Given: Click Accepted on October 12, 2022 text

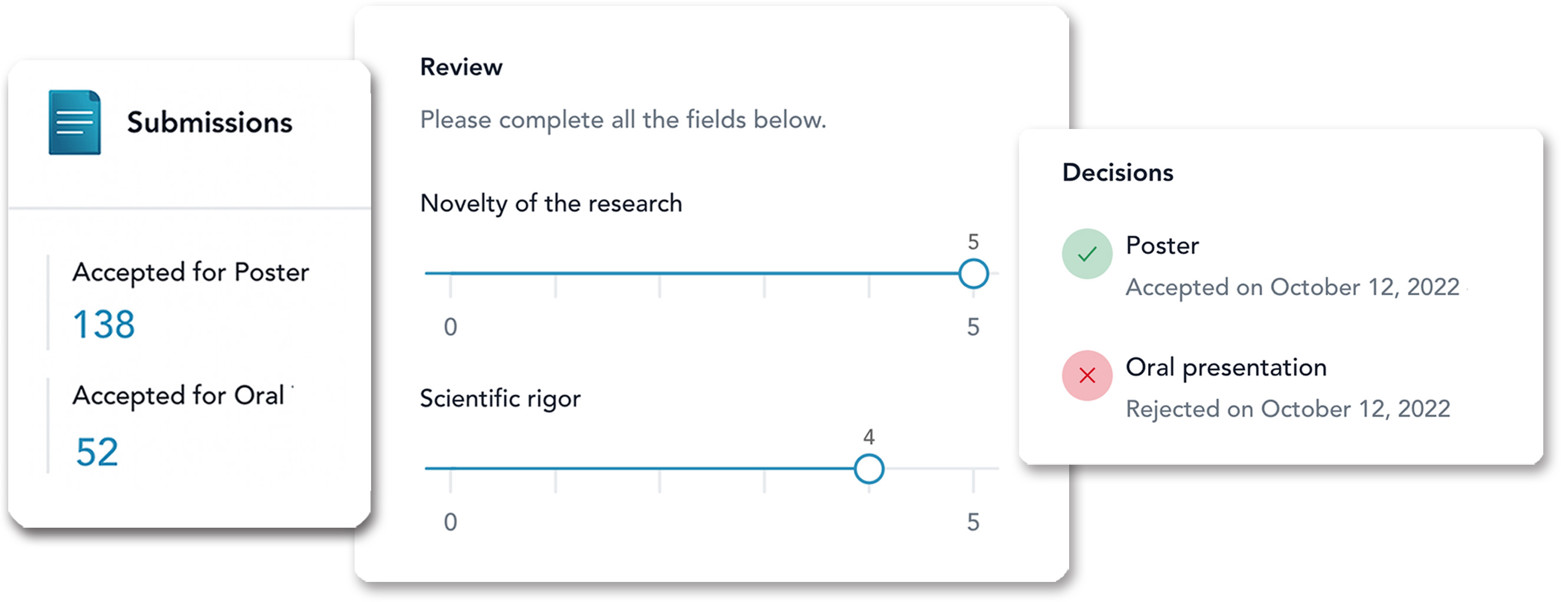Looking at the screenshot, I should [x=1292, y=288].
